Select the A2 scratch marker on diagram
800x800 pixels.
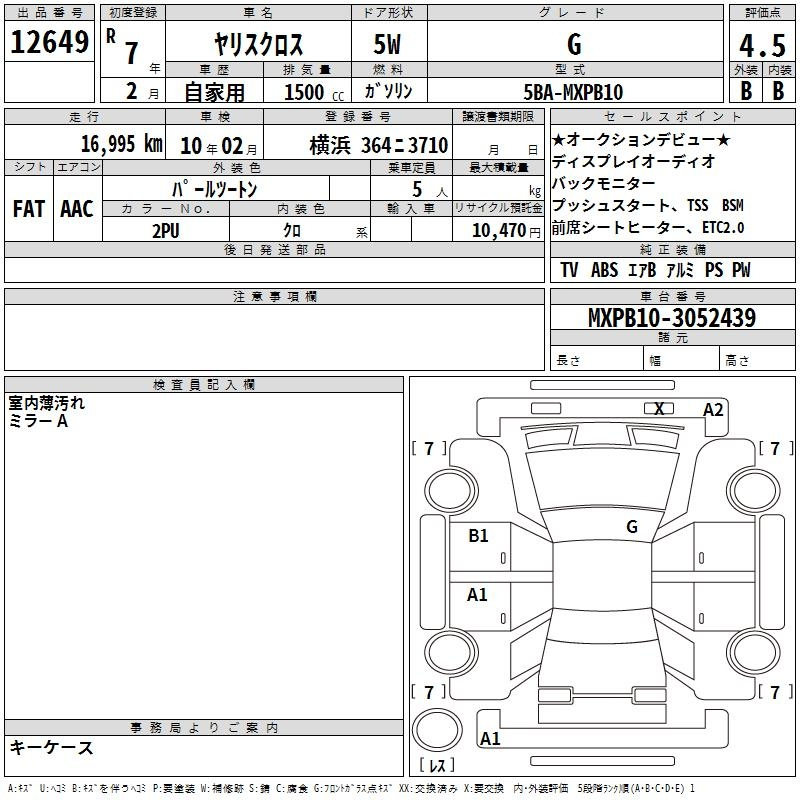pyautogui.click(x=713, y=409)
